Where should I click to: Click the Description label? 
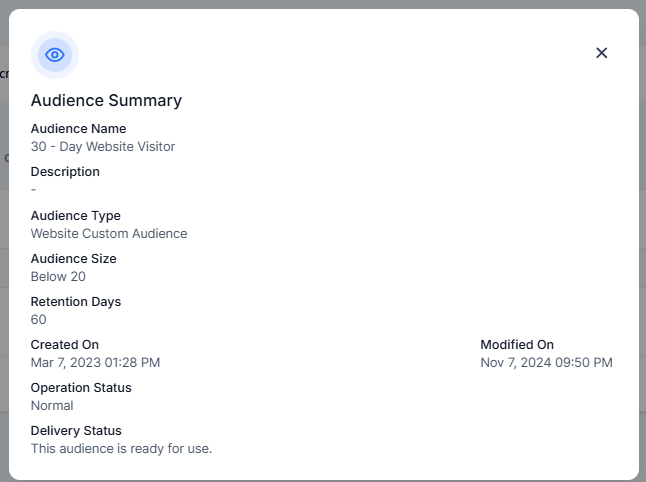(x=65, y=172)
